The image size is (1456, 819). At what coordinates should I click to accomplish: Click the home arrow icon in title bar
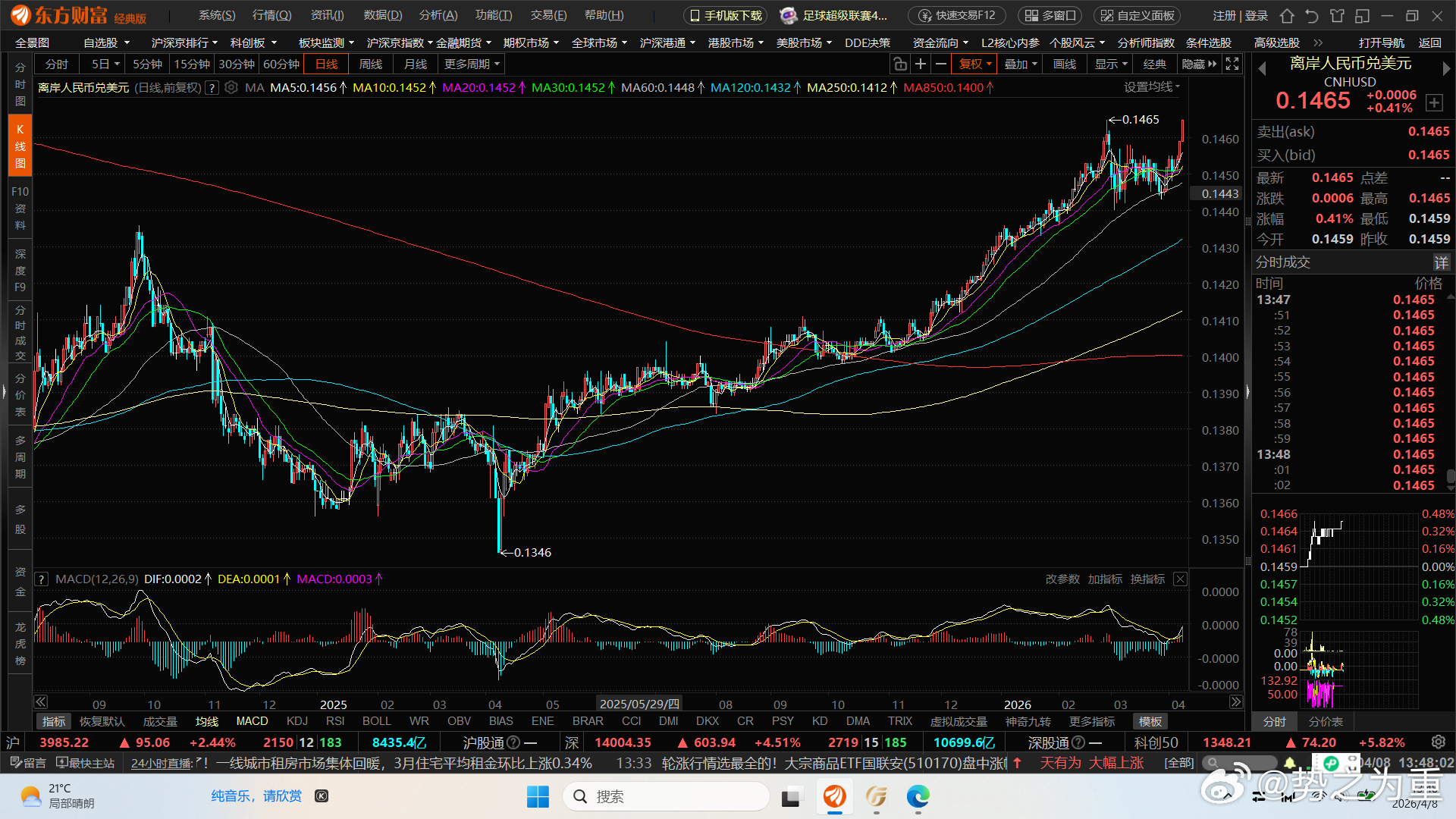coord(1287,16)
